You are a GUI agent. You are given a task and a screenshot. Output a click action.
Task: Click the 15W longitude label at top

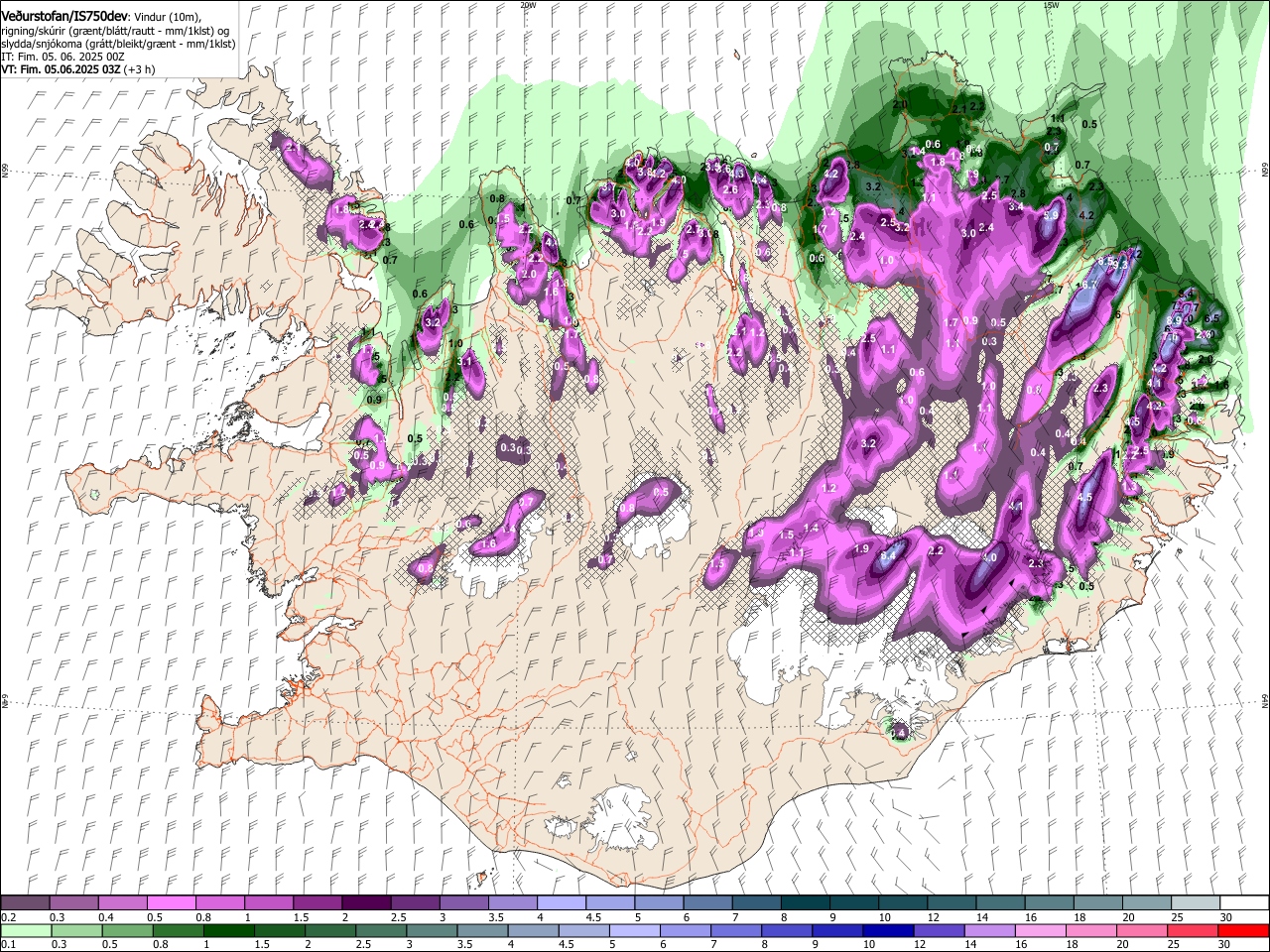(1051, 5)
